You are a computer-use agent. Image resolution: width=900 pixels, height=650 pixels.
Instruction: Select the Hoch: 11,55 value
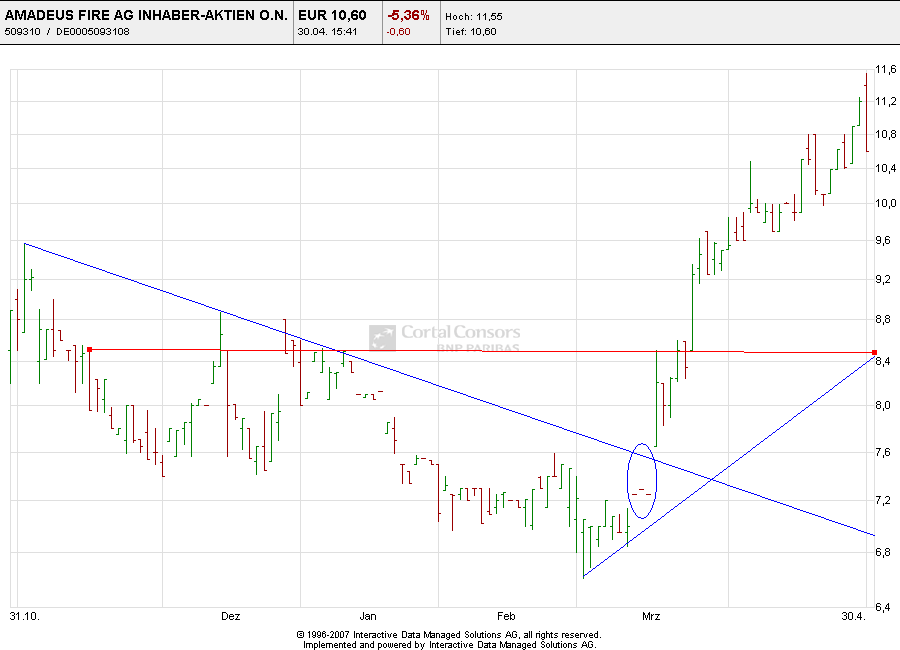(x=472, y=15)
